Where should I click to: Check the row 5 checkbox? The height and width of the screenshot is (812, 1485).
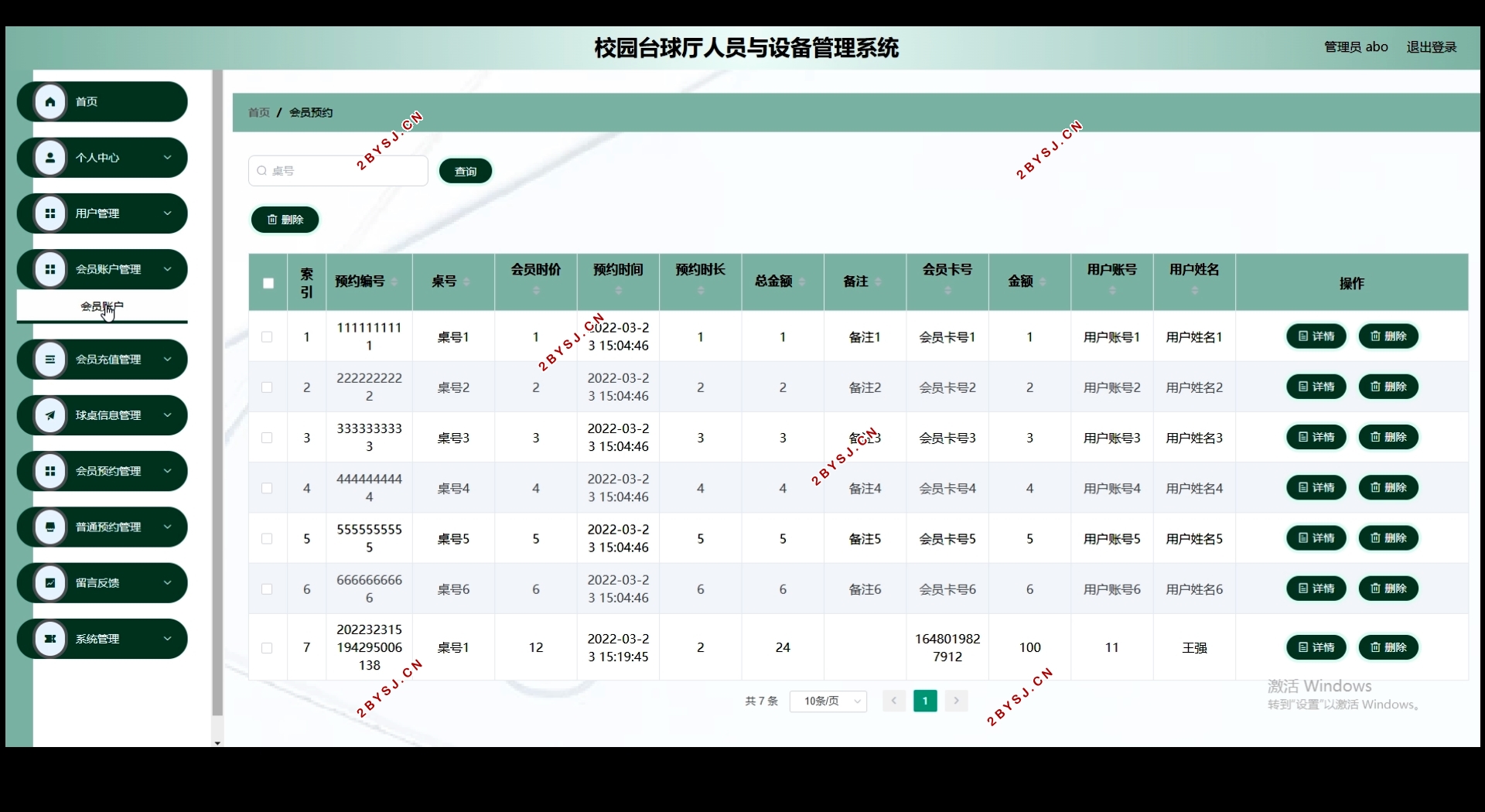click(x=267, y=539)
